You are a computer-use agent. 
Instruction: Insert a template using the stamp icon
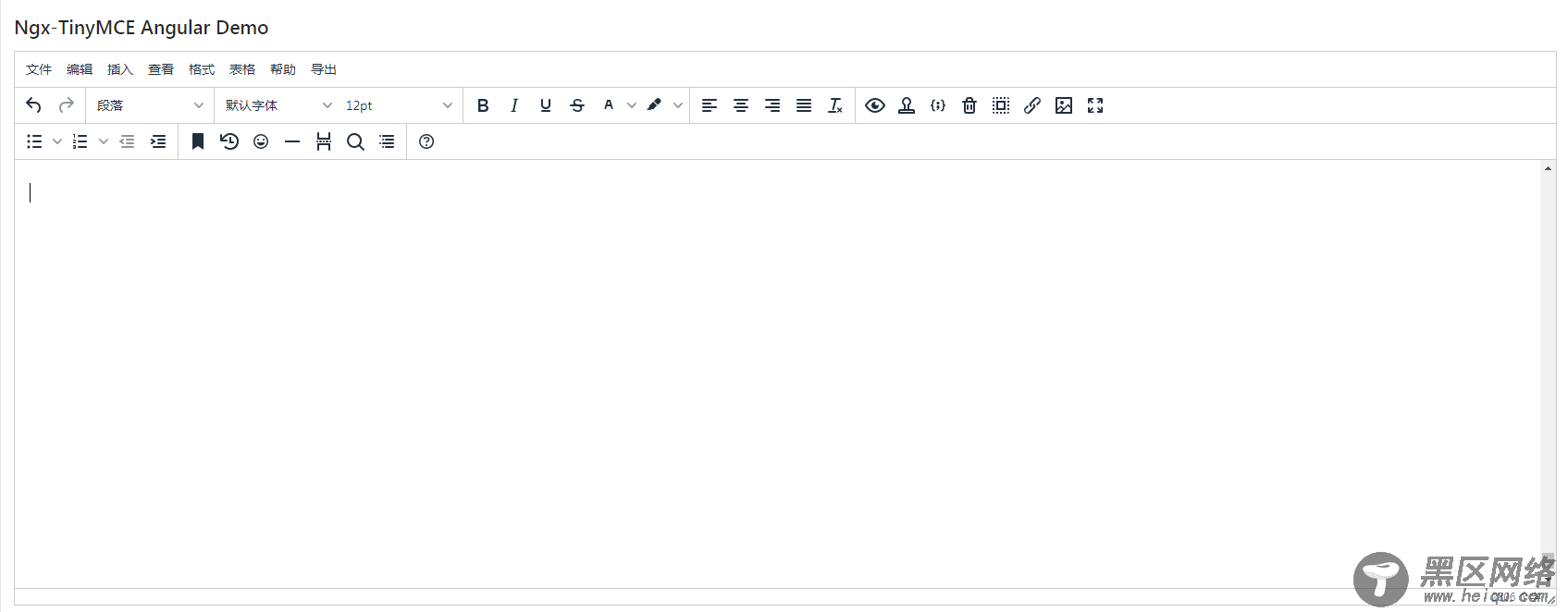click(x=907, y=105)
